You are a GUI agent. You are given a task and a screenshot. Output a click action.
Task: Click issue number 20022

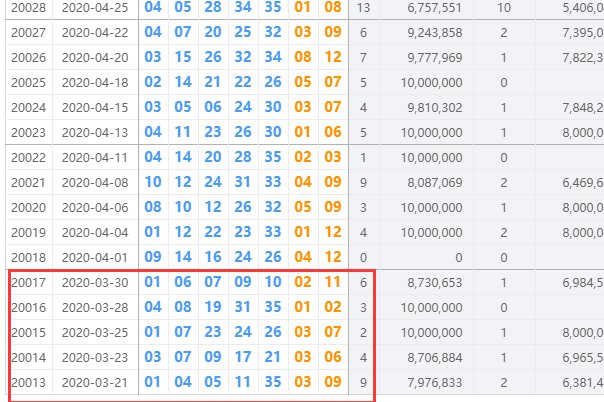[x=27, y=157]
